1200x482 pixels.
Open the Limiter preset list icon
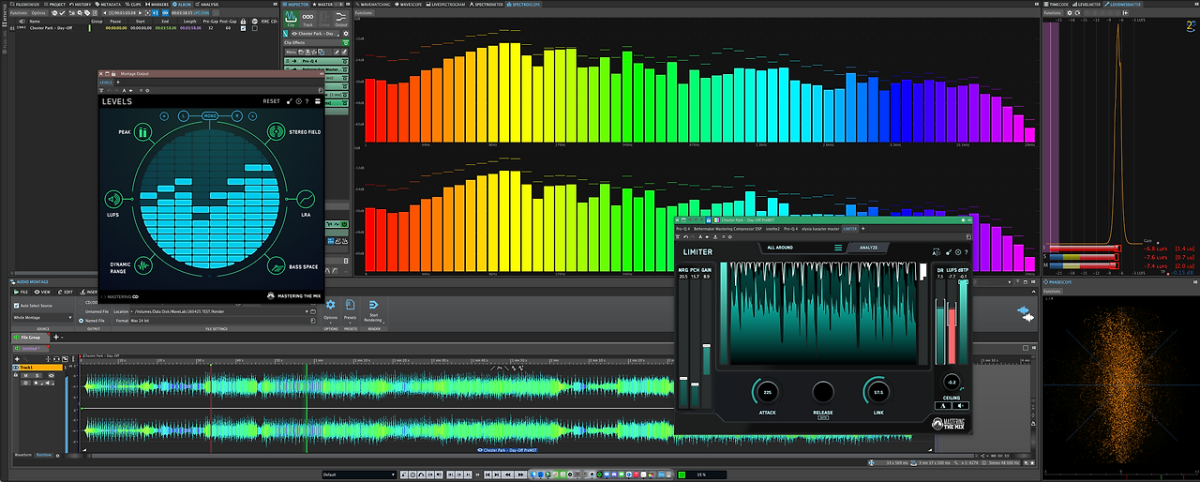(839, 247)
